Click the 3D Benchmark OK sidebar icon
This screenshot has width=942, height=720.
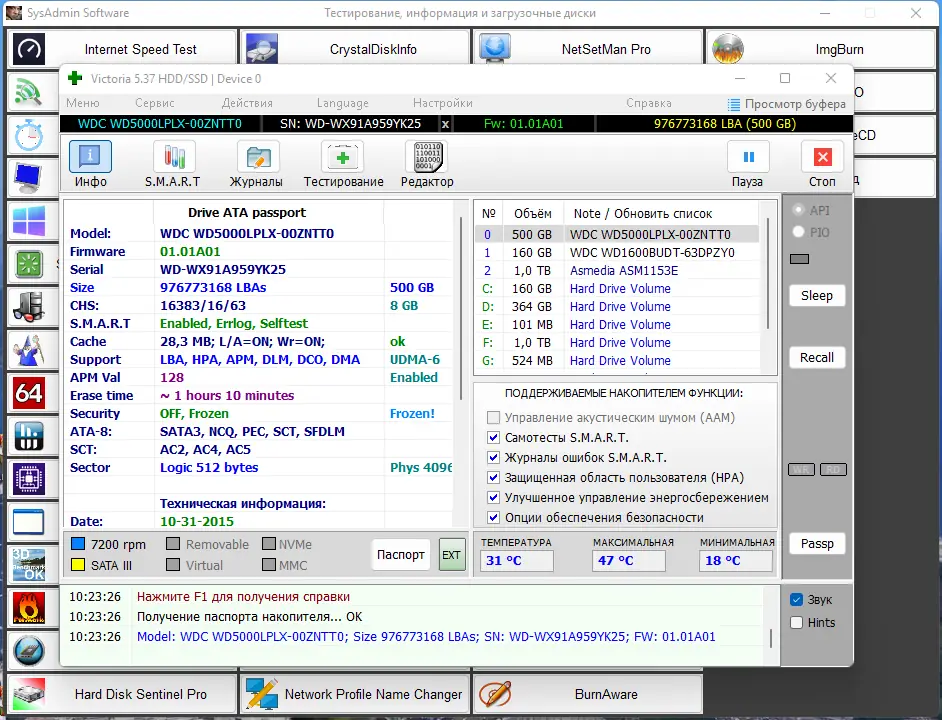[28, 565]
